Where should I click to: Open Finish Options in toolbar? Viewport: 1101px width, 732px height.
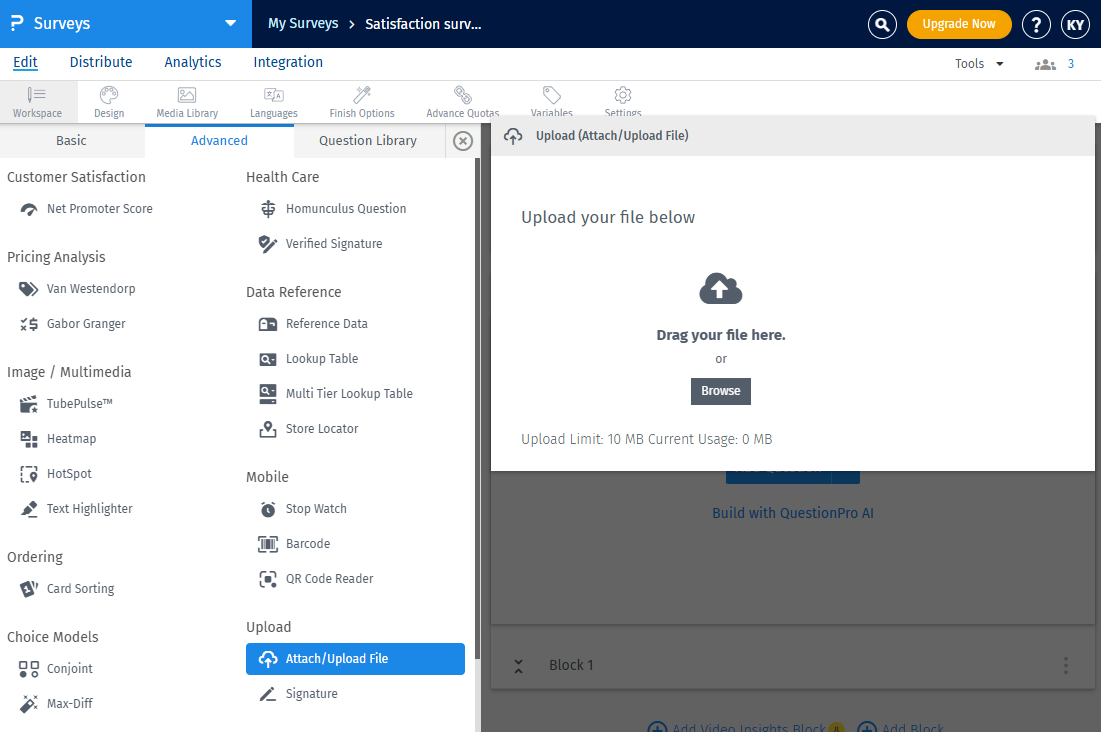pyautogui.click(x=362, y=102)
